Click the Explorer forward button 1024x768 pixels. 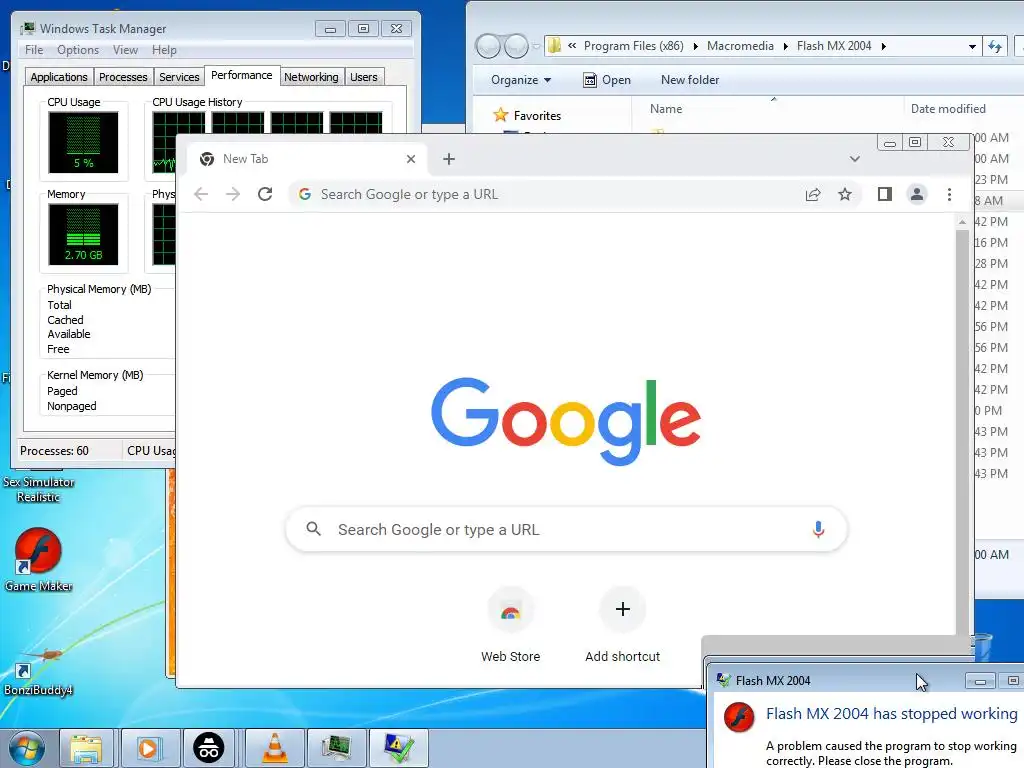516,46
